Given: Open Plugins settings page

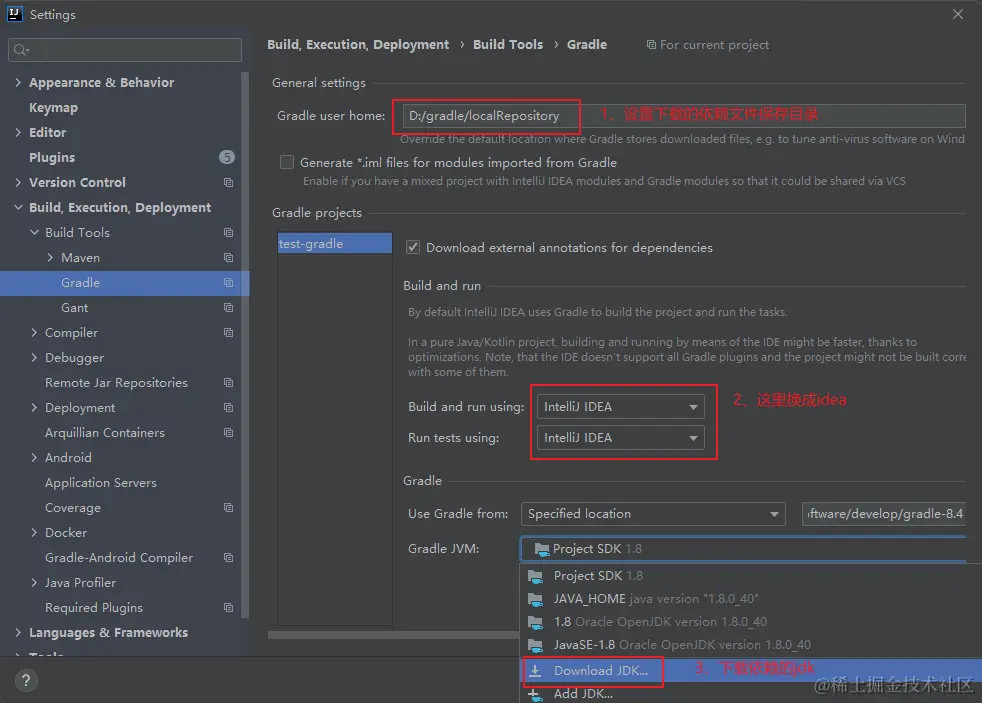Looking at the screenshot, I should pyautogui.click(x=52, y=158).
